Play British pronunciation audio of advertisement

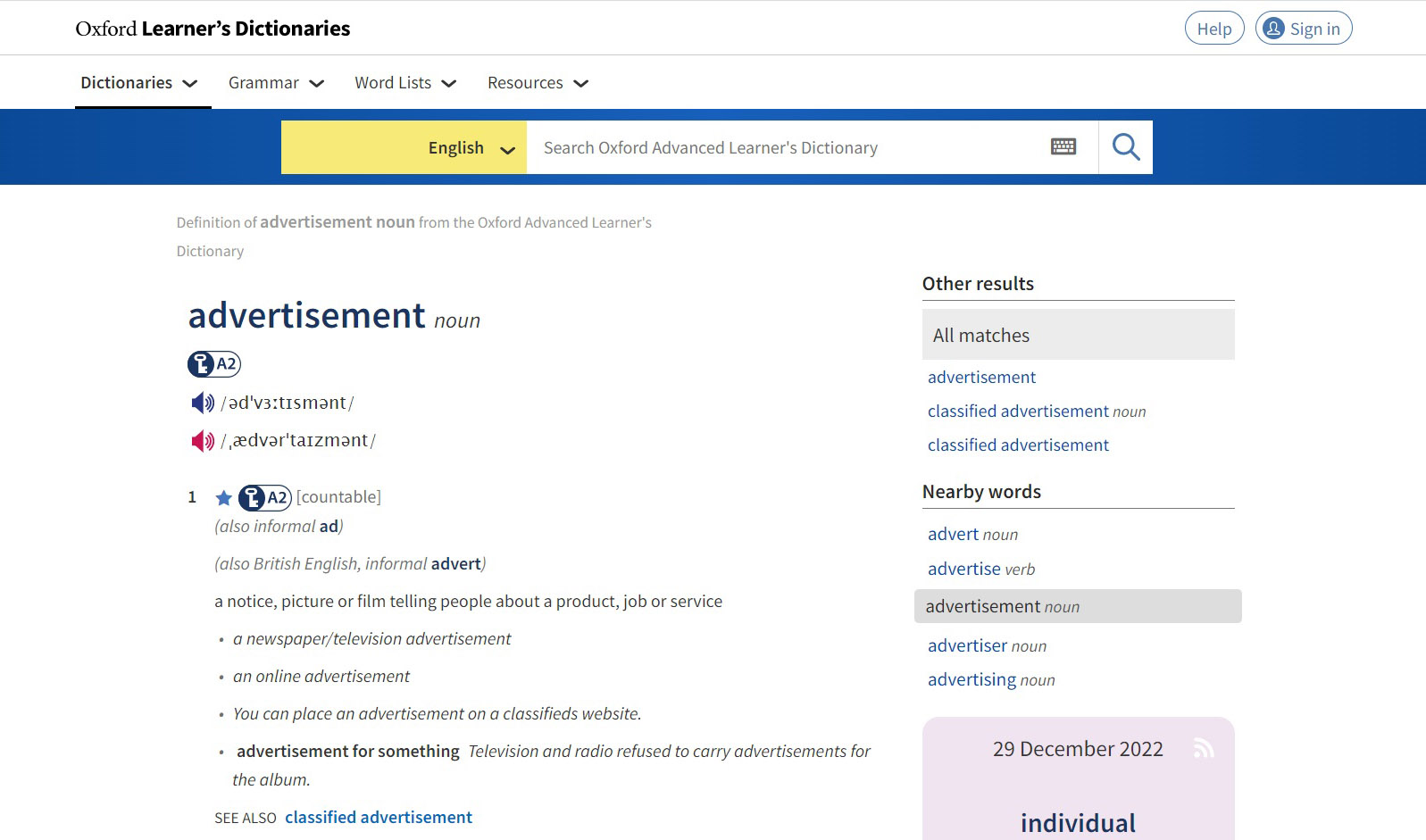point(203,403)
